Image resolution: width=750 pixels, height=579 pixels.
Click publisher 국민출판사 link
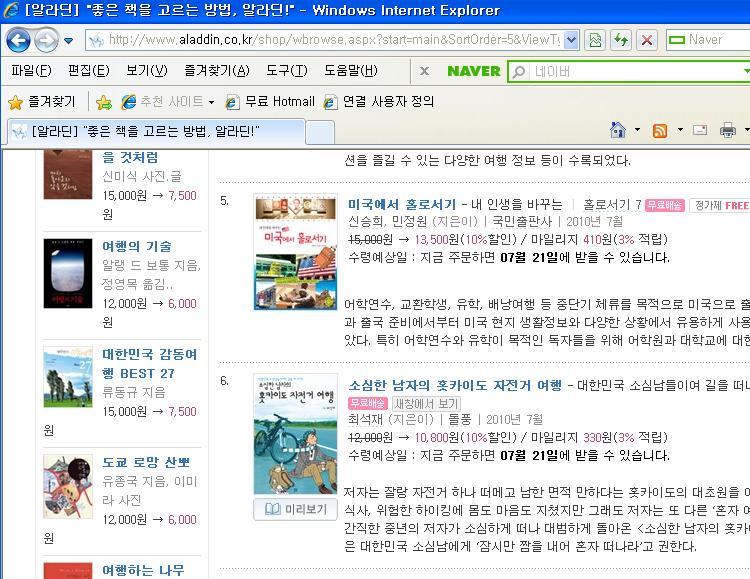point(521,222)
